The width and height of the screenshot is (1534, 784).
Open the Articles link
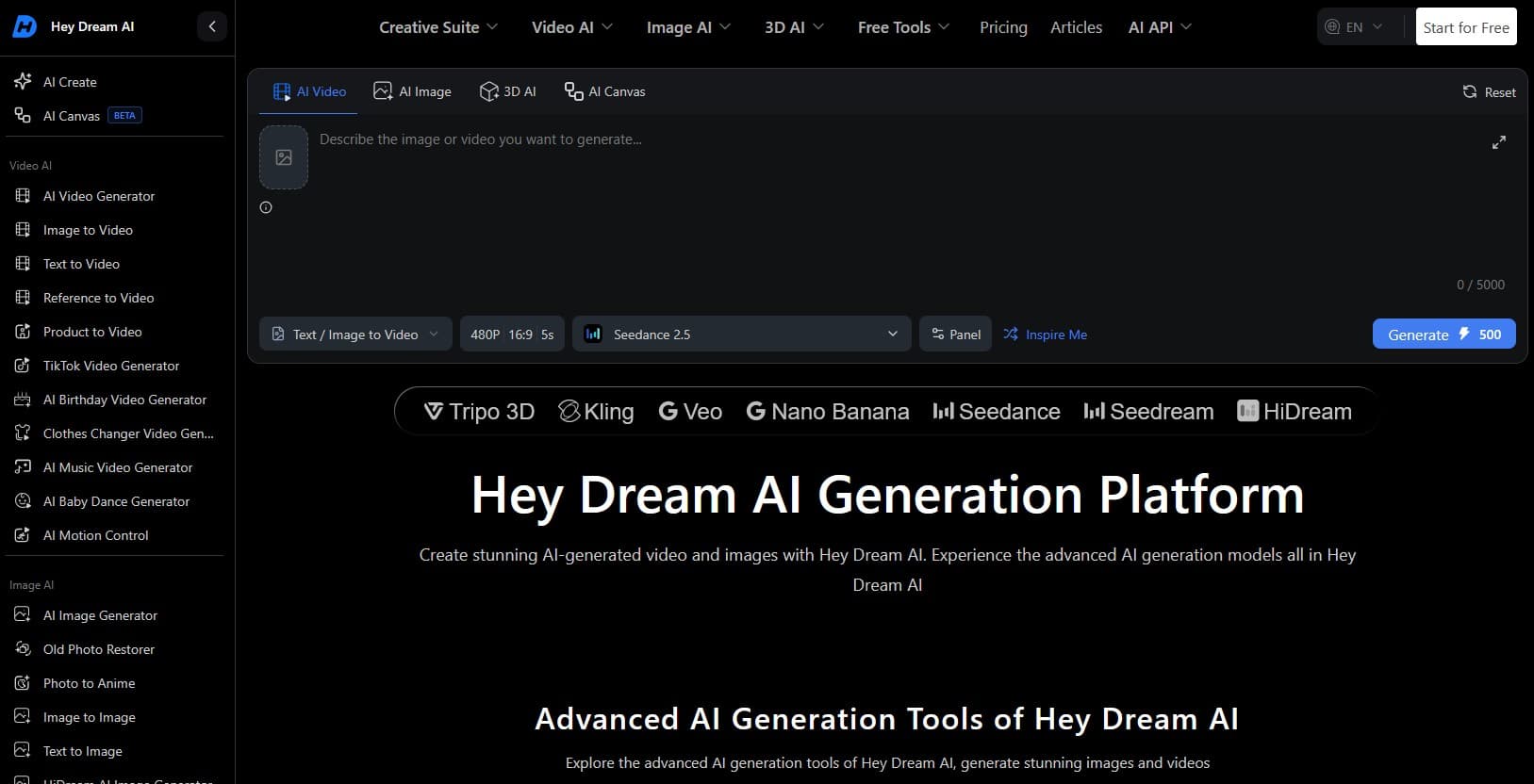[x=1076, y=27]
